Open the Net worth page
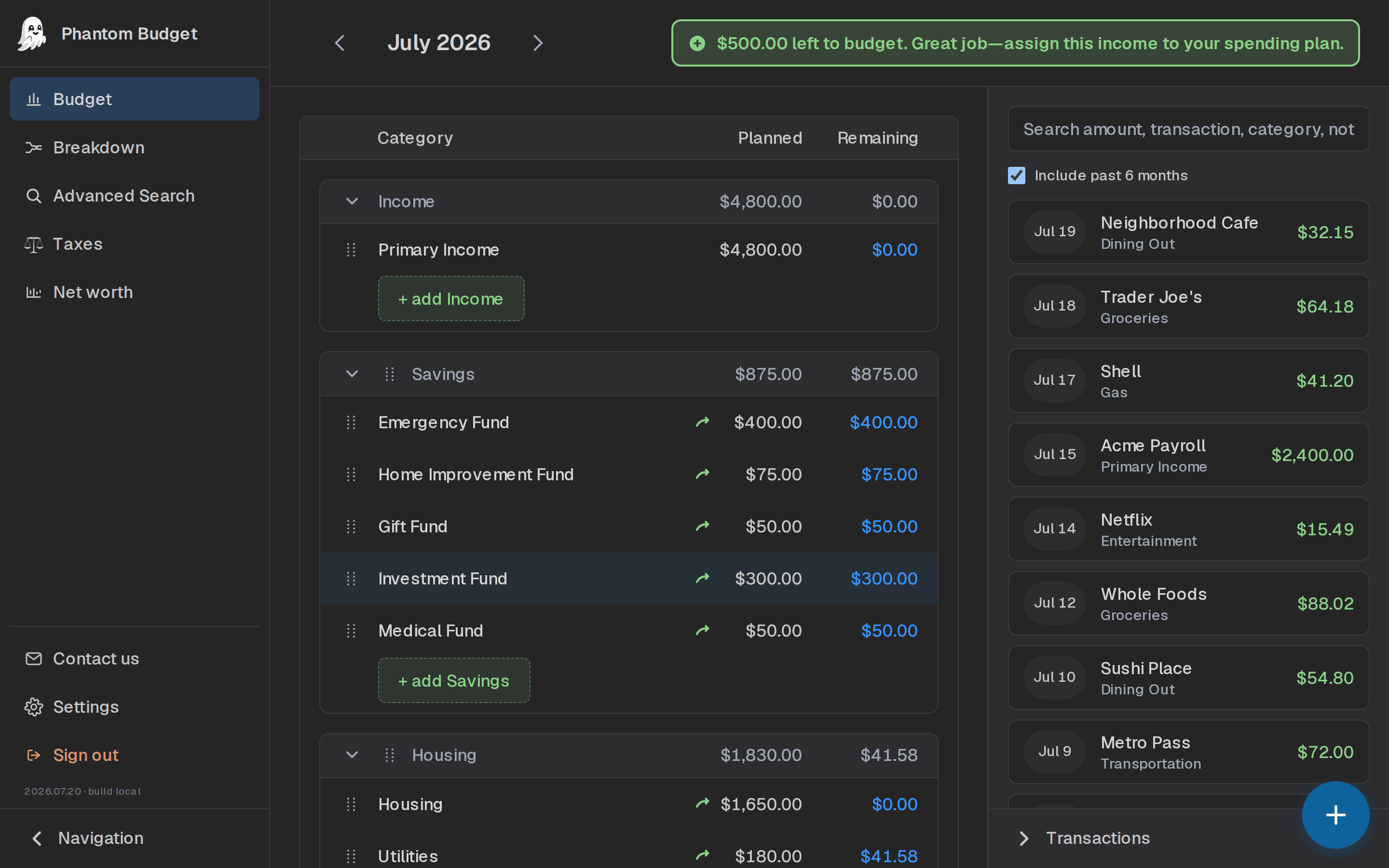 [x=134, y=292]
